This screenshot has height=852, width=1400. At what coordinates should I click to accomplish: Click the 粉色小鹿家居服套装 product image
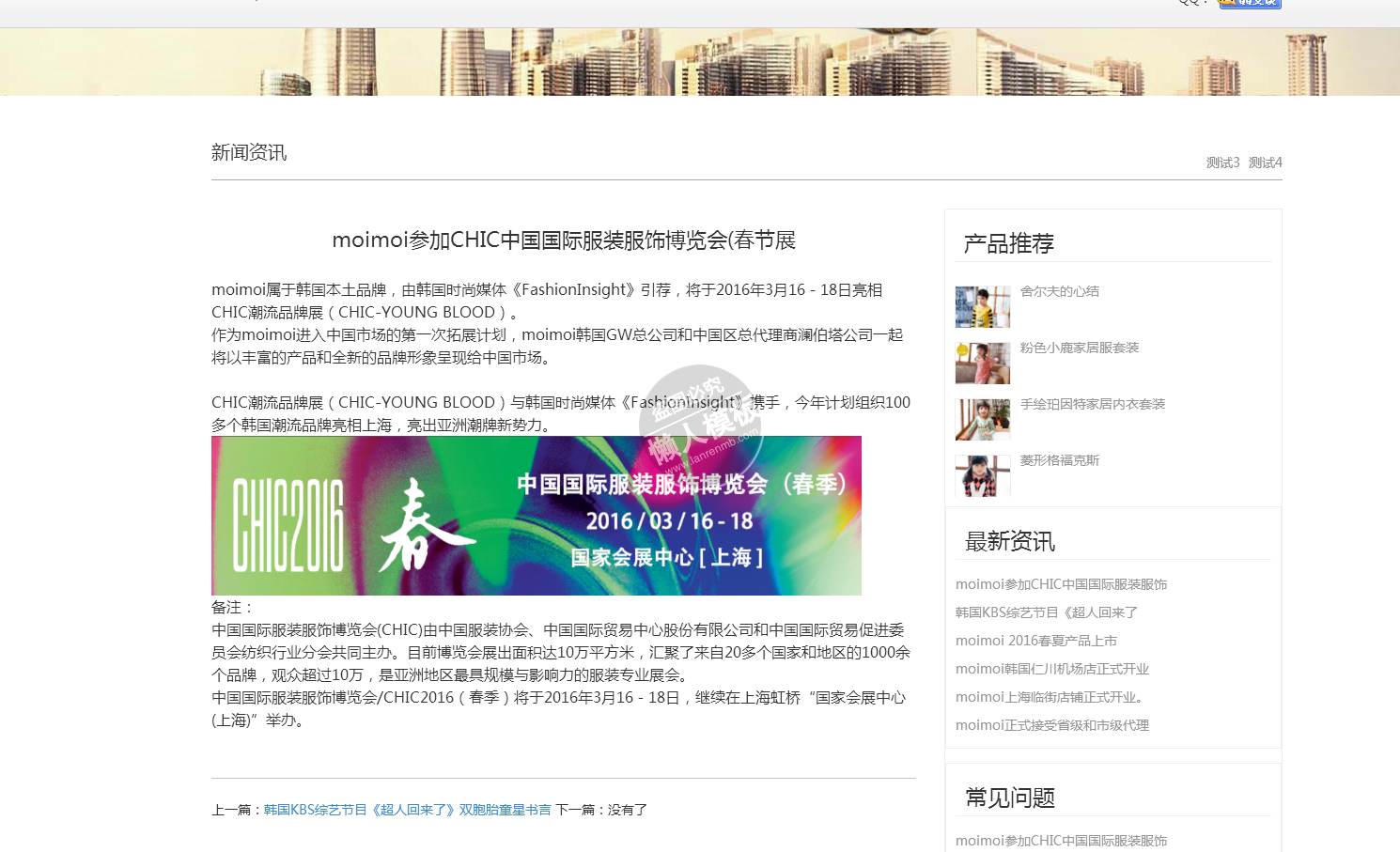coord(983,364)
